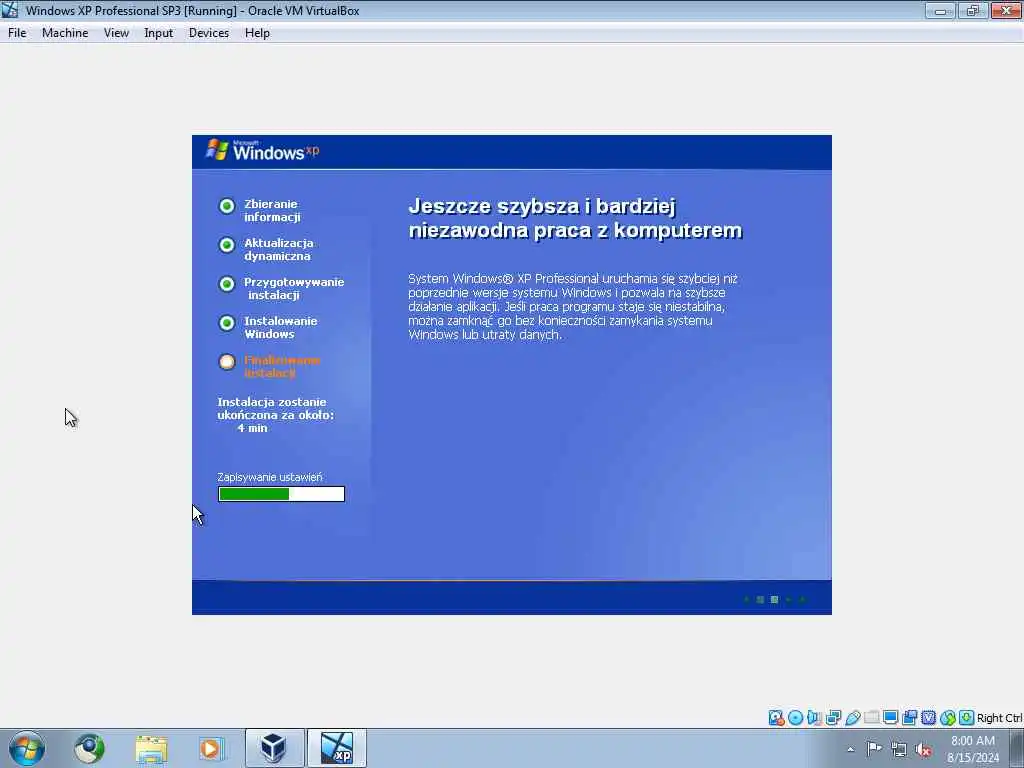Open the Devices menu
Screen dimensions: 1024x768
pyautogui.click(x=208, y=33)
